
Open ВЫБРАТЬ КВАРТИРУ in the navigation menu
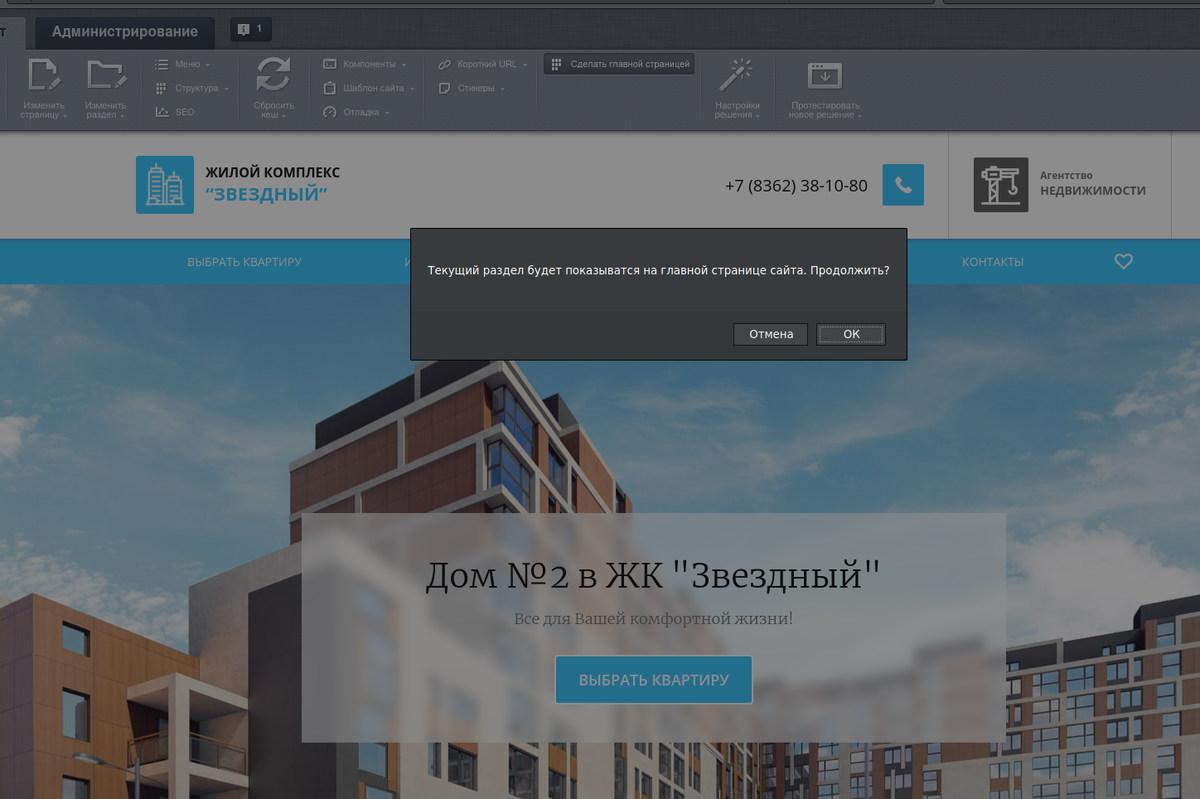[244, 262]
